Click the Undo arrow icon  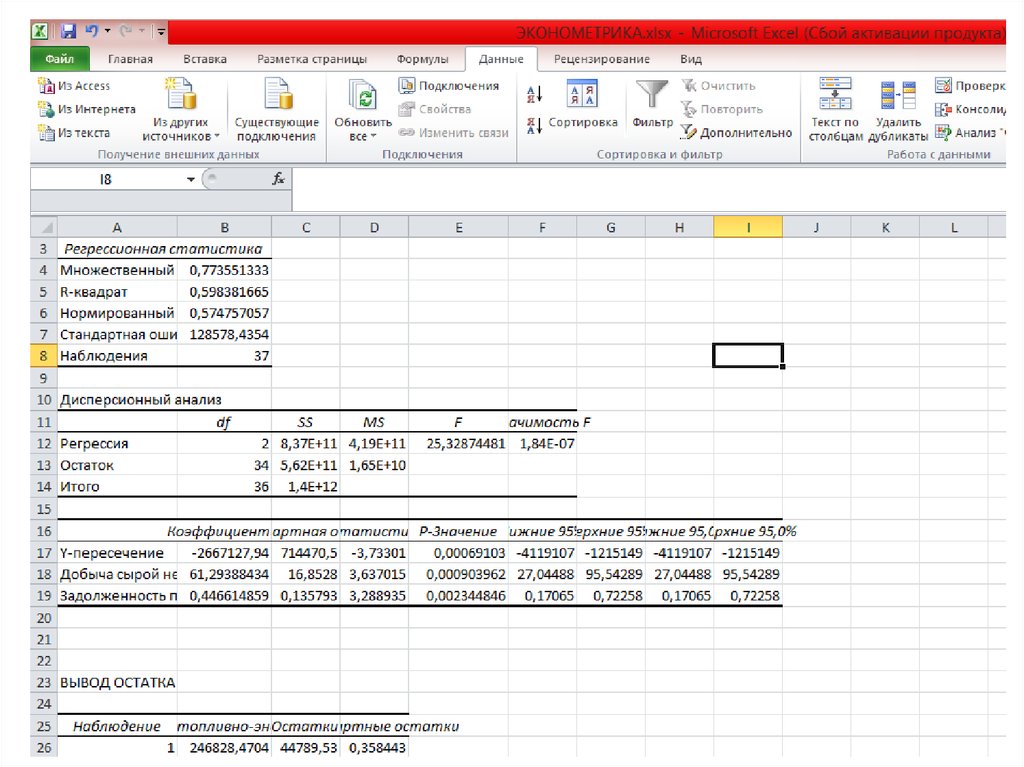[92, 32]
